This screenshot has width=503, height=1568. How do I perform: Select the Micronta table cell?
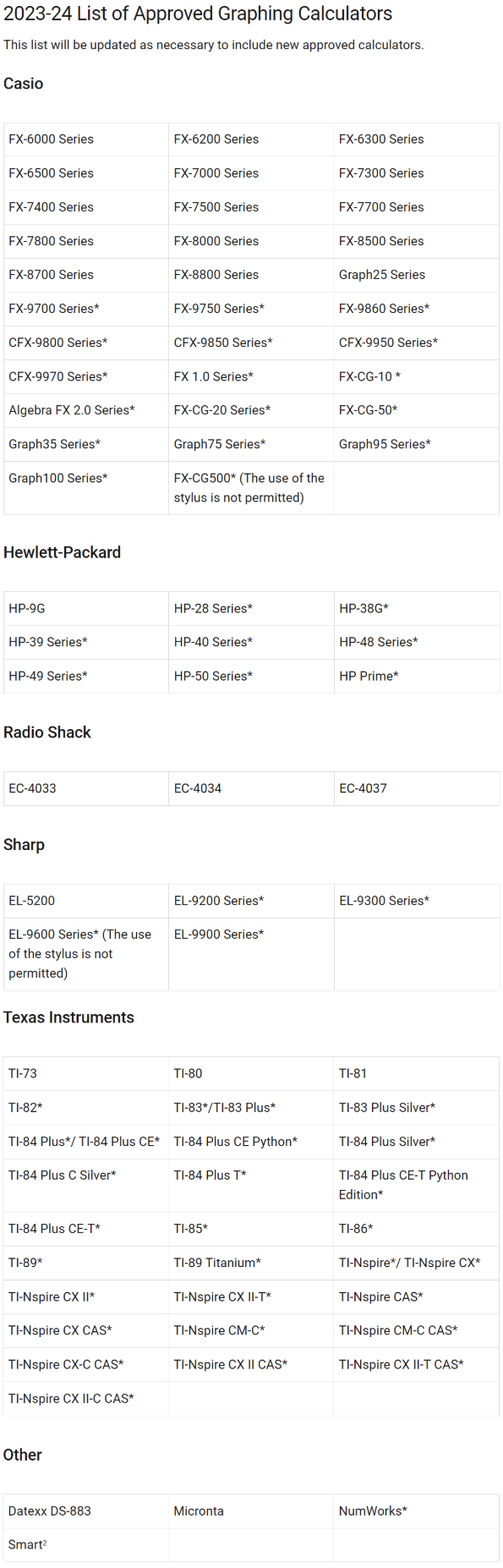point(251,1511)
